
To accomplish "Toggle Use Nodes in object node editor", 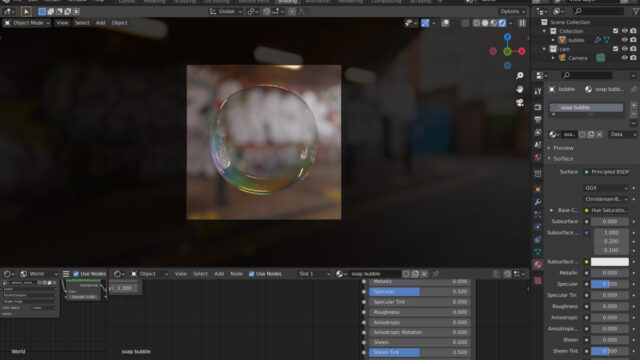I will [x=251, y=274].
